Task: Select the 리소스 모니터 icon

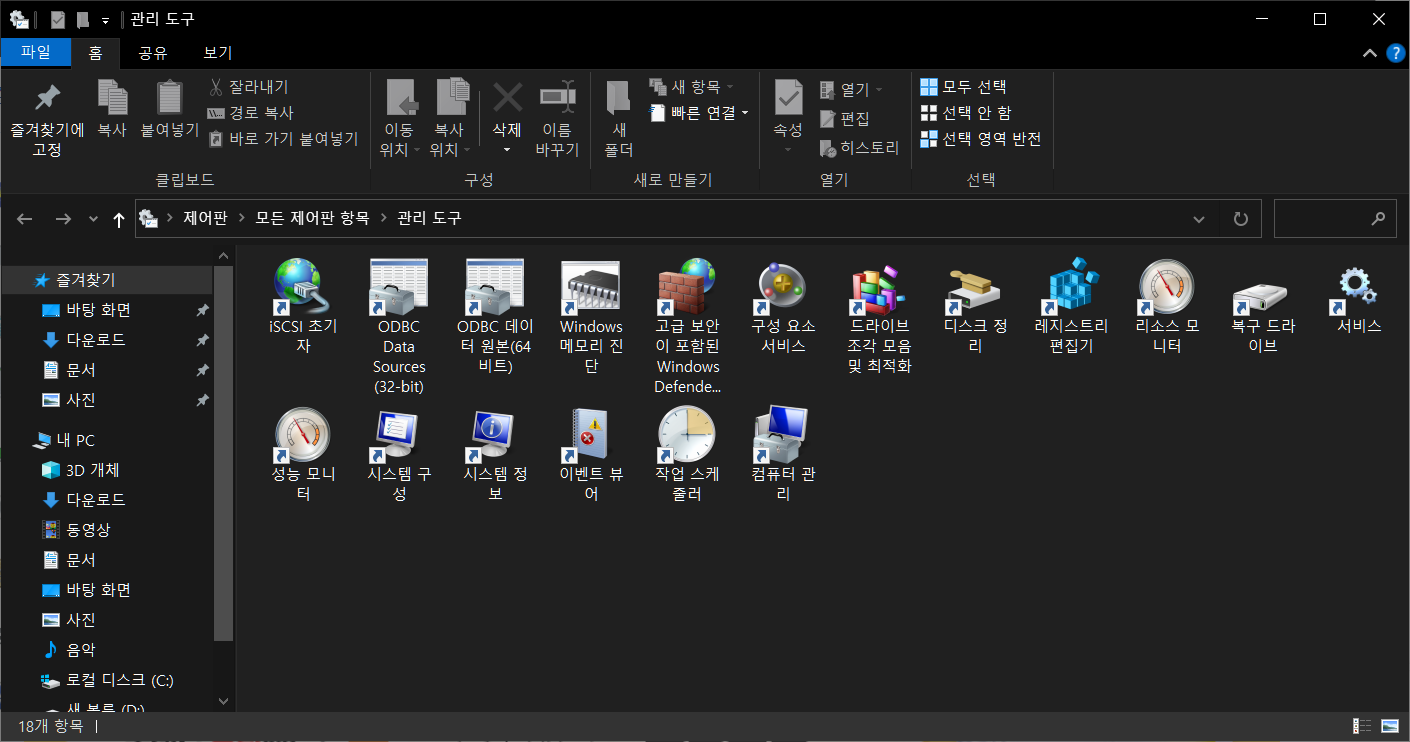Action: (x=1167, y=286)
